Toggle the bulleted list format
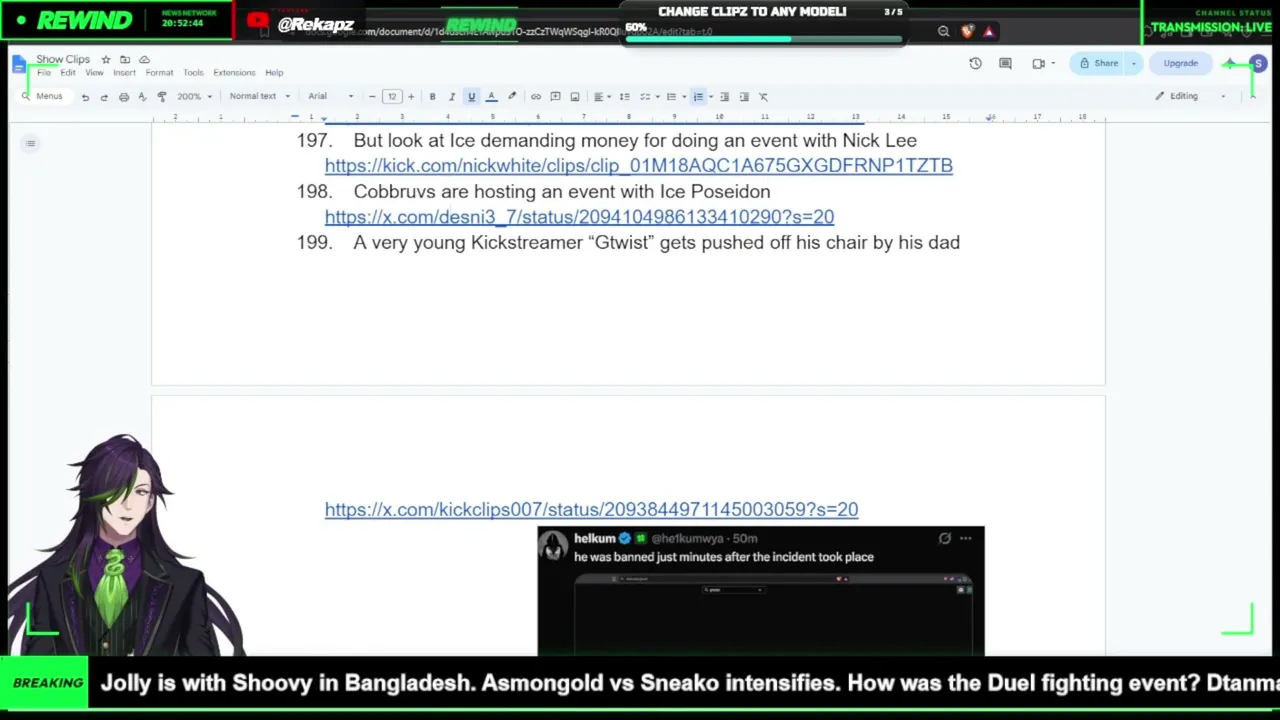This screenshot has height=720, width=1280. click(671, 97)
